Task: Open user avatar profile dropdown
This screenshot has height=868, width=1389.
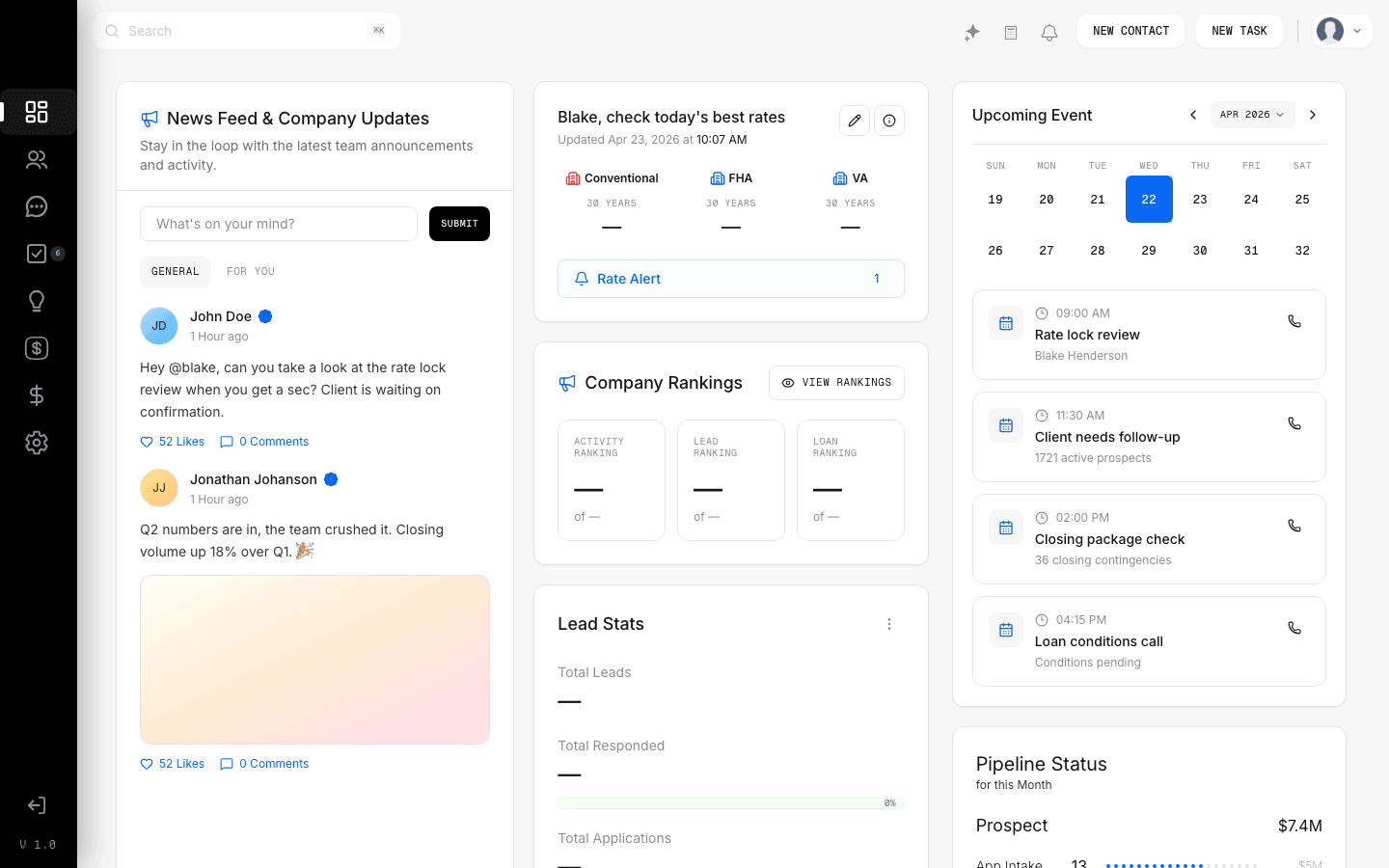Action: pyautogui.click(x=1343, y=31)
